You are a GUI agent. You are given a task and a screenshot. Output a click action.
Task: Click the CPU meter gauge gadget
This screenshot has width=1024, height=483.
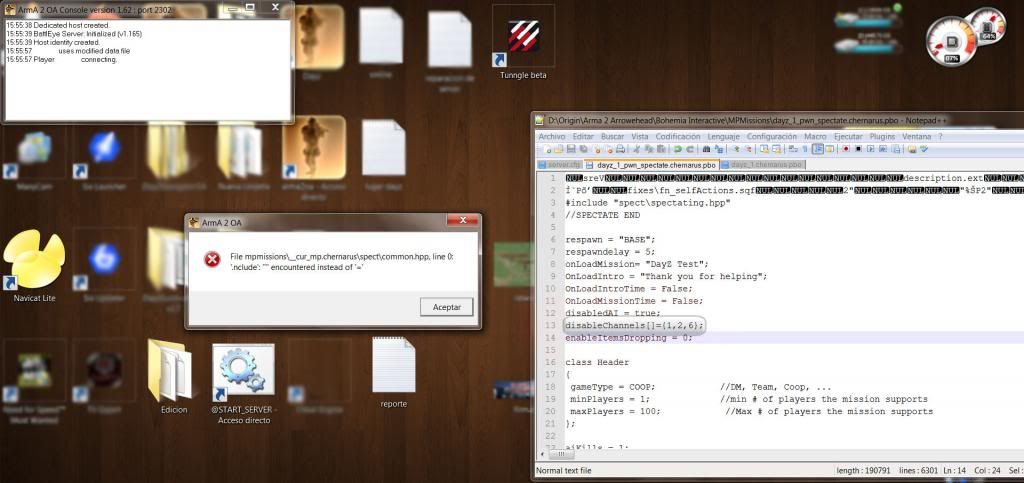pos(951,41)
